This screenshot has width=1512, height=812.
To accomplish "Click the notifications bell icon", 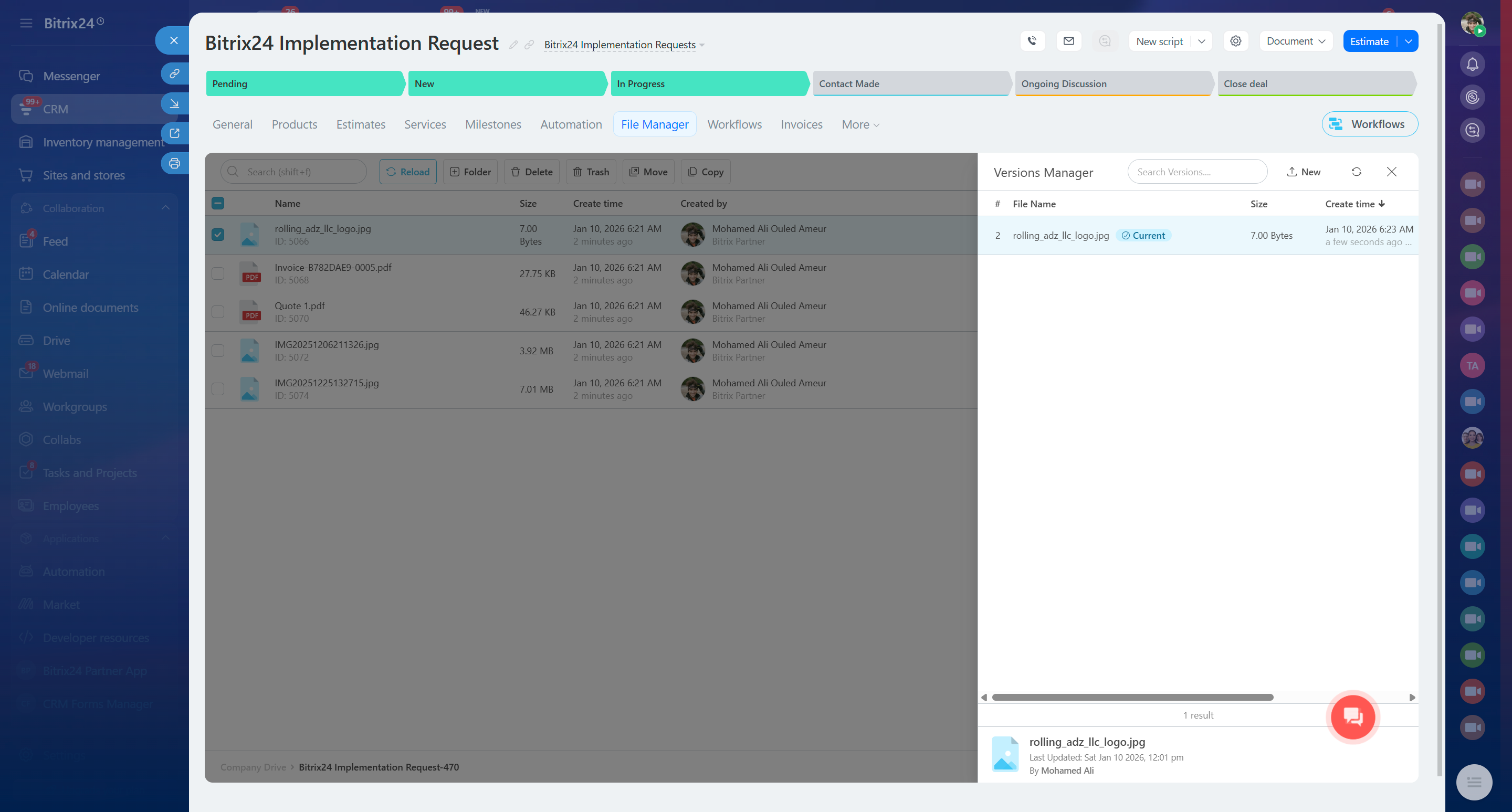I will tap(1472, 65).
